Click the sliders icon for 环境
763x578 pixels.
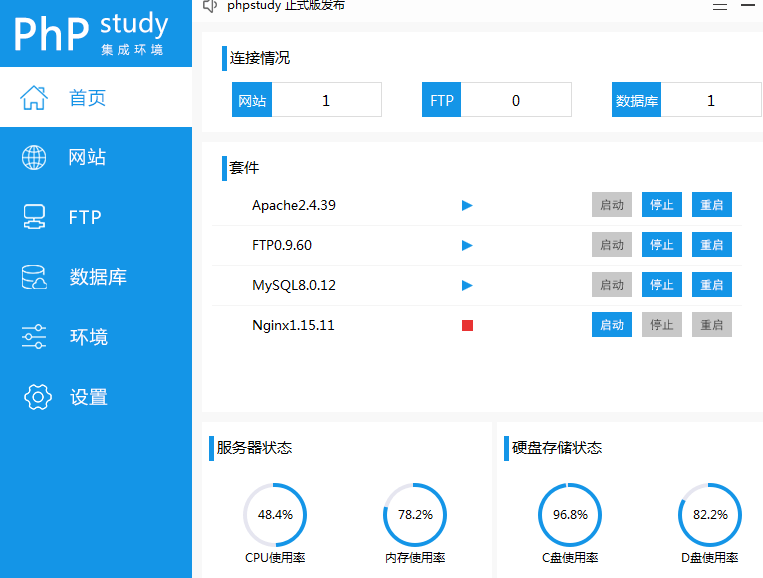coord(34,337)
